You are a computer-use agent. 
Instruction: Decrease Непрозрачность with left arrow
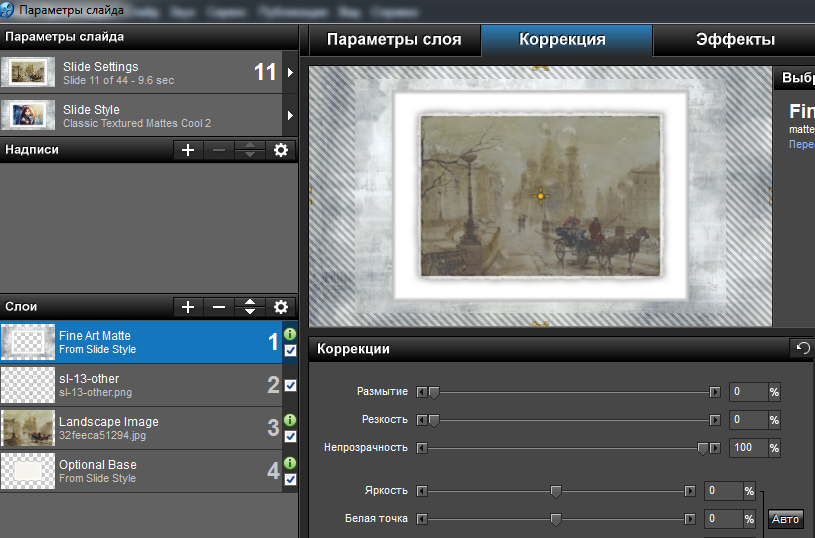point(422,448)
